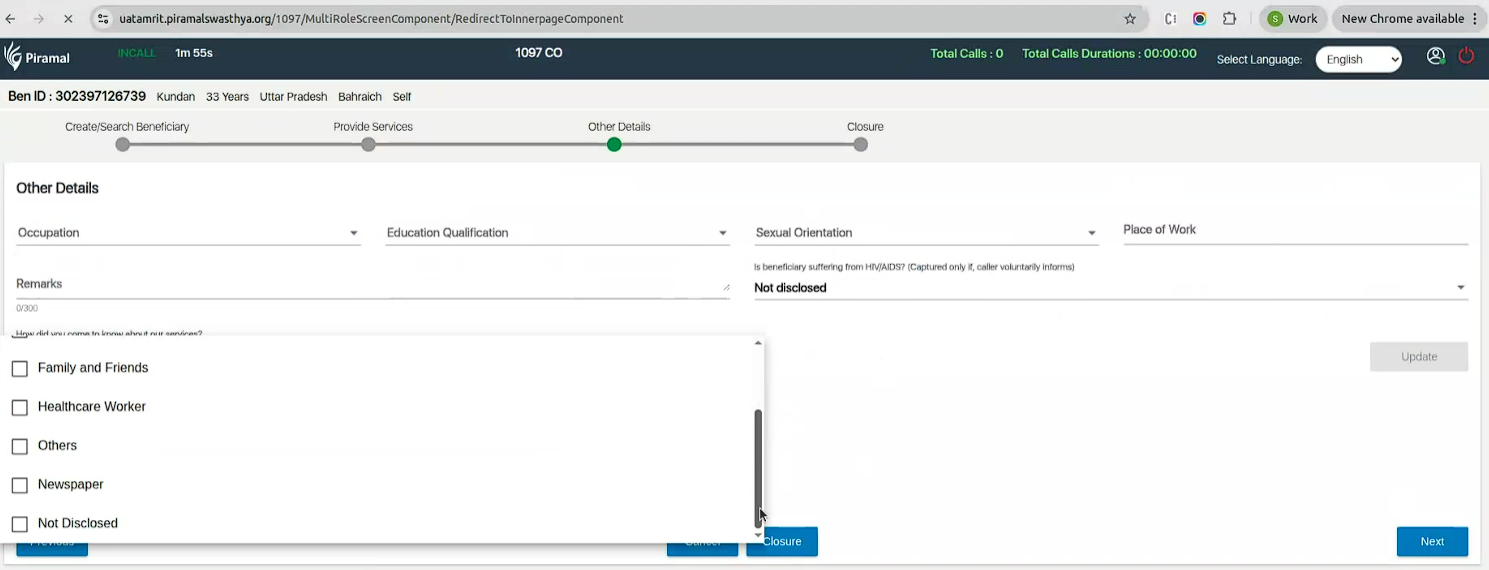Tick the Healthcare Worker checkbox
1489x570 pixels.
(20, 408)
